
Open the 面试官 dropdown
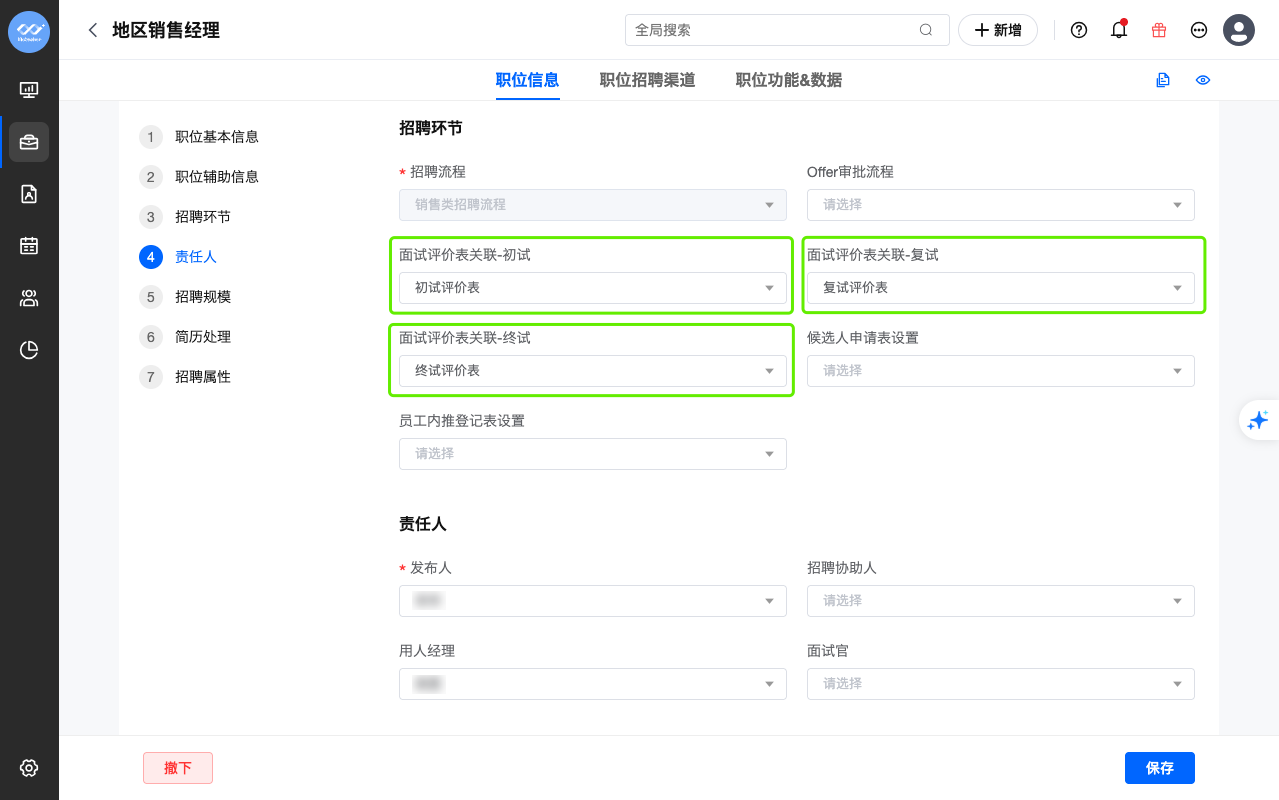point(1000,684)
